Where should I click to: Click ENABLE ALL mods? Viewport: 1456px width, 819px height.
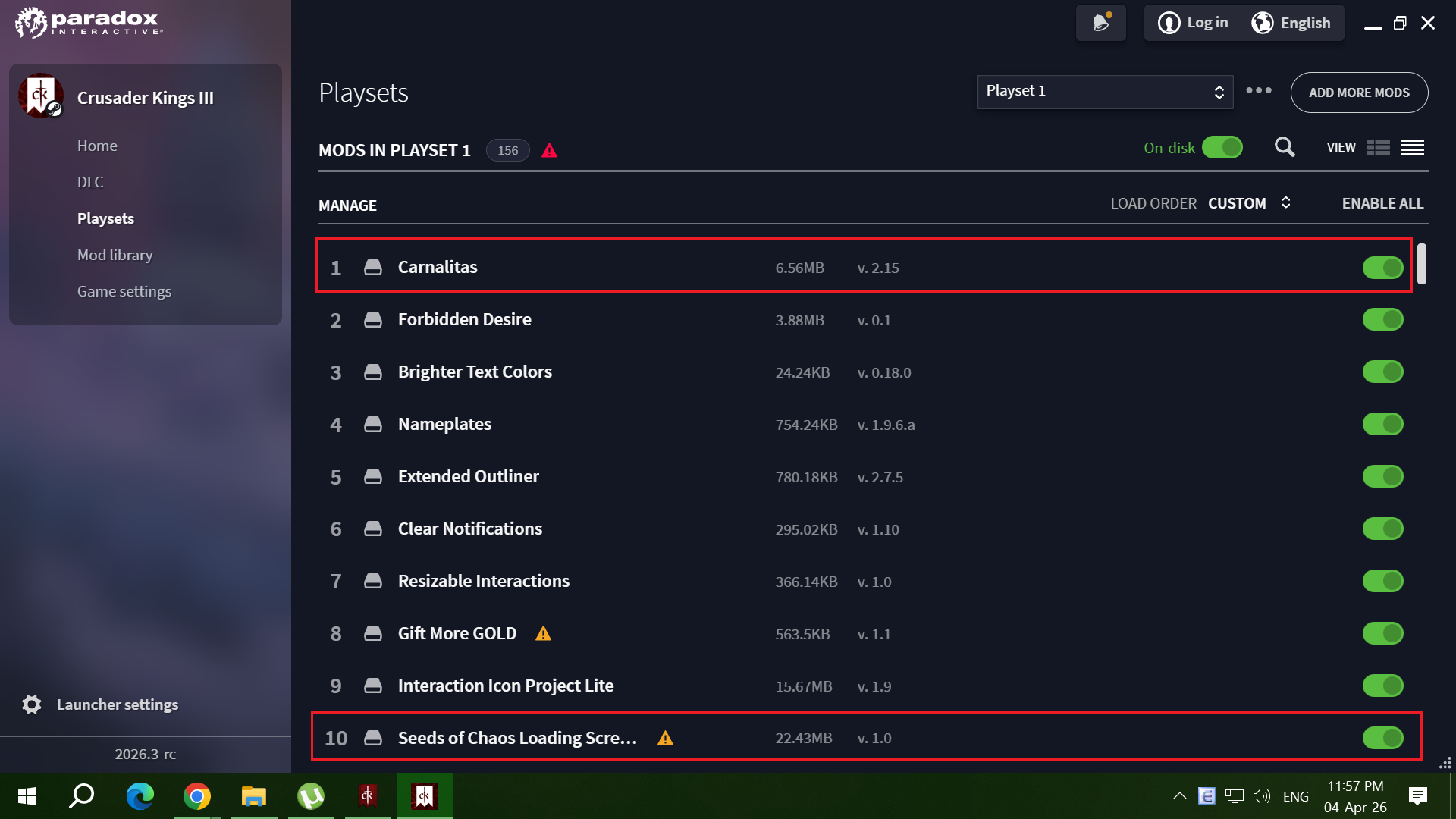[1382, 203]
